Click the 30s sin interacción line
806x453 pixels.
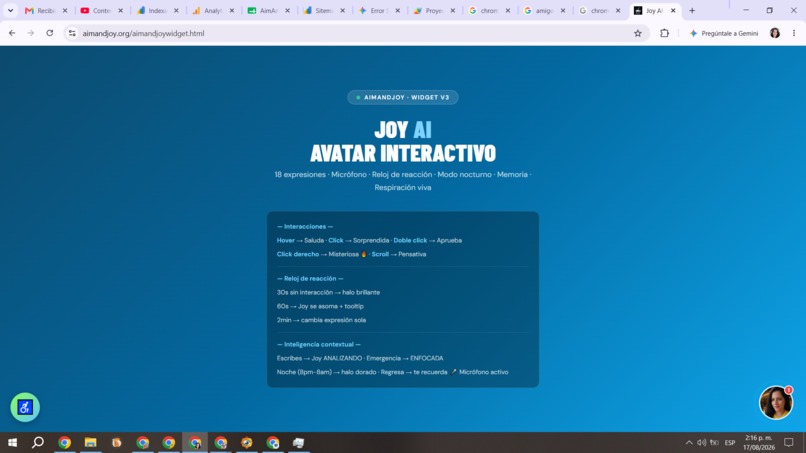[x=328, y=292]
